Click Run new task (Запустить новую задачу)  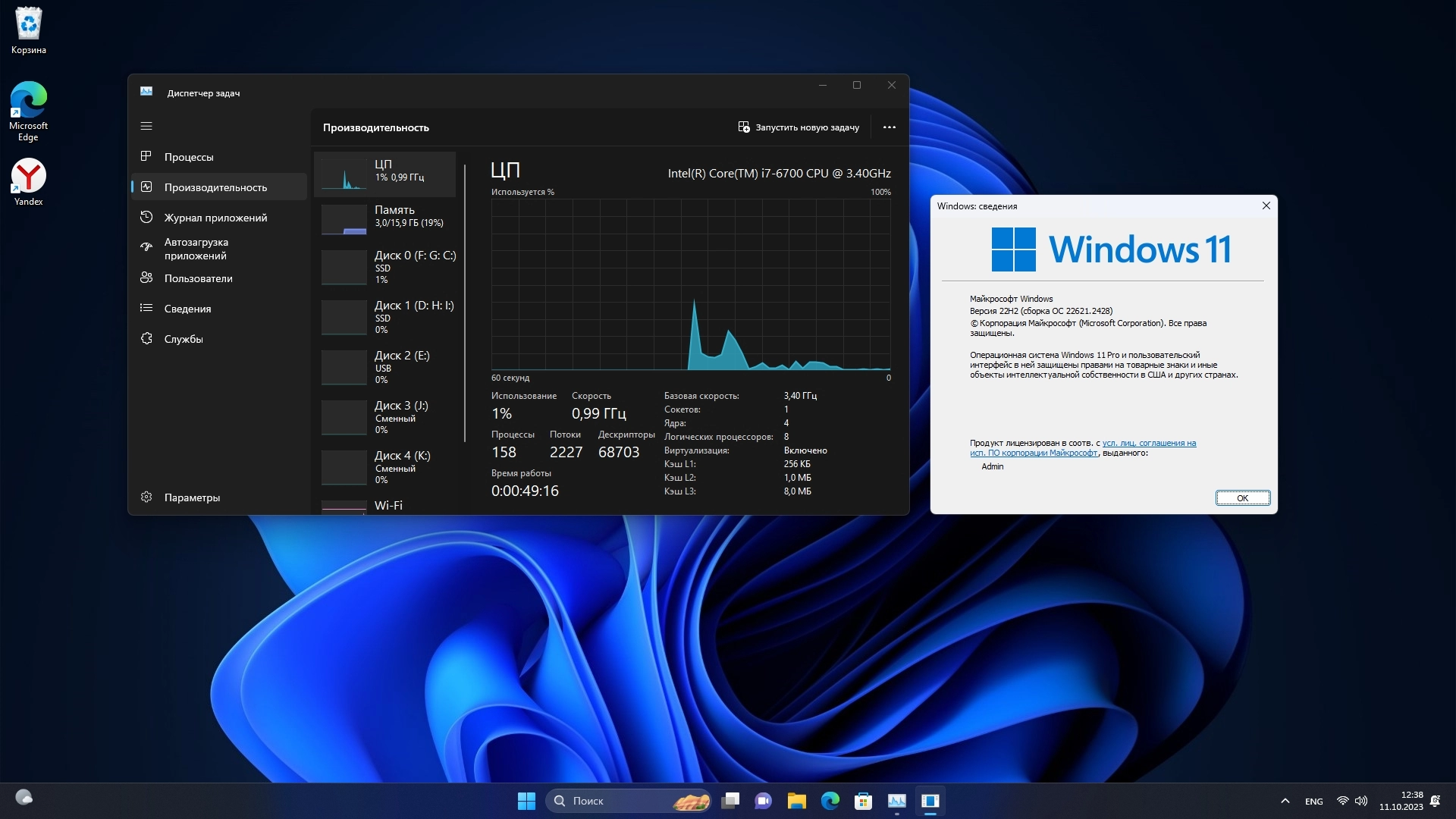pos(799,127)
